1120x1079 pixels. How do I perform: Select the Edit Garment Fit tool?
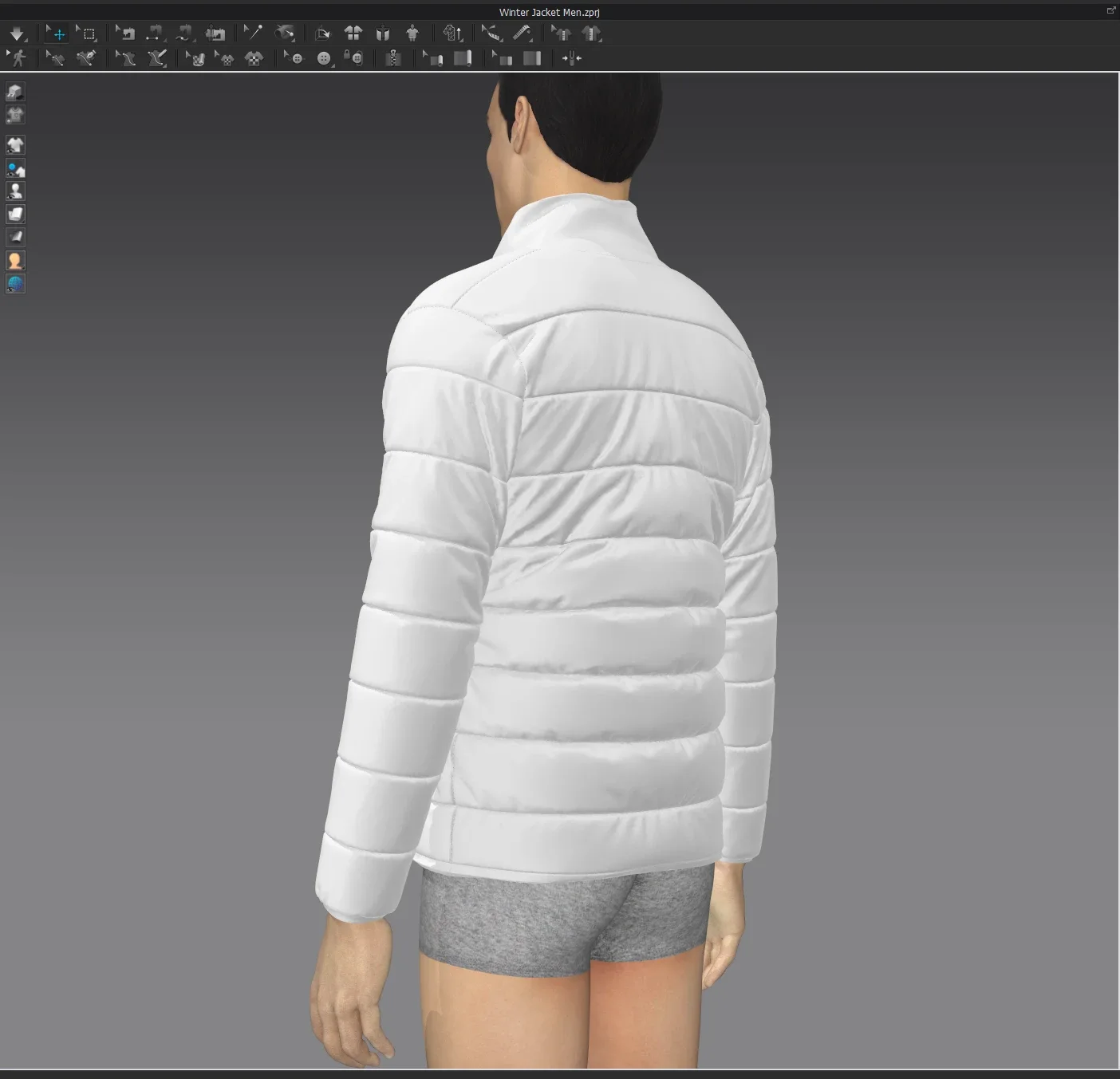[561, 33]
